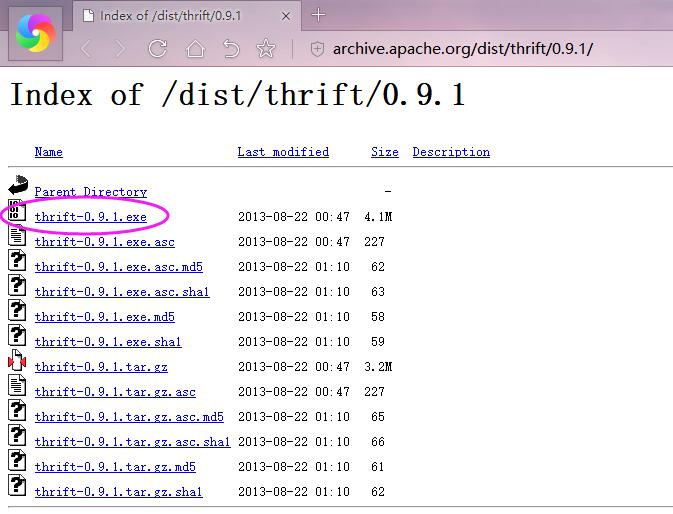Sort listing by Name column
The image size is (673, 514).
pos(49,152)
